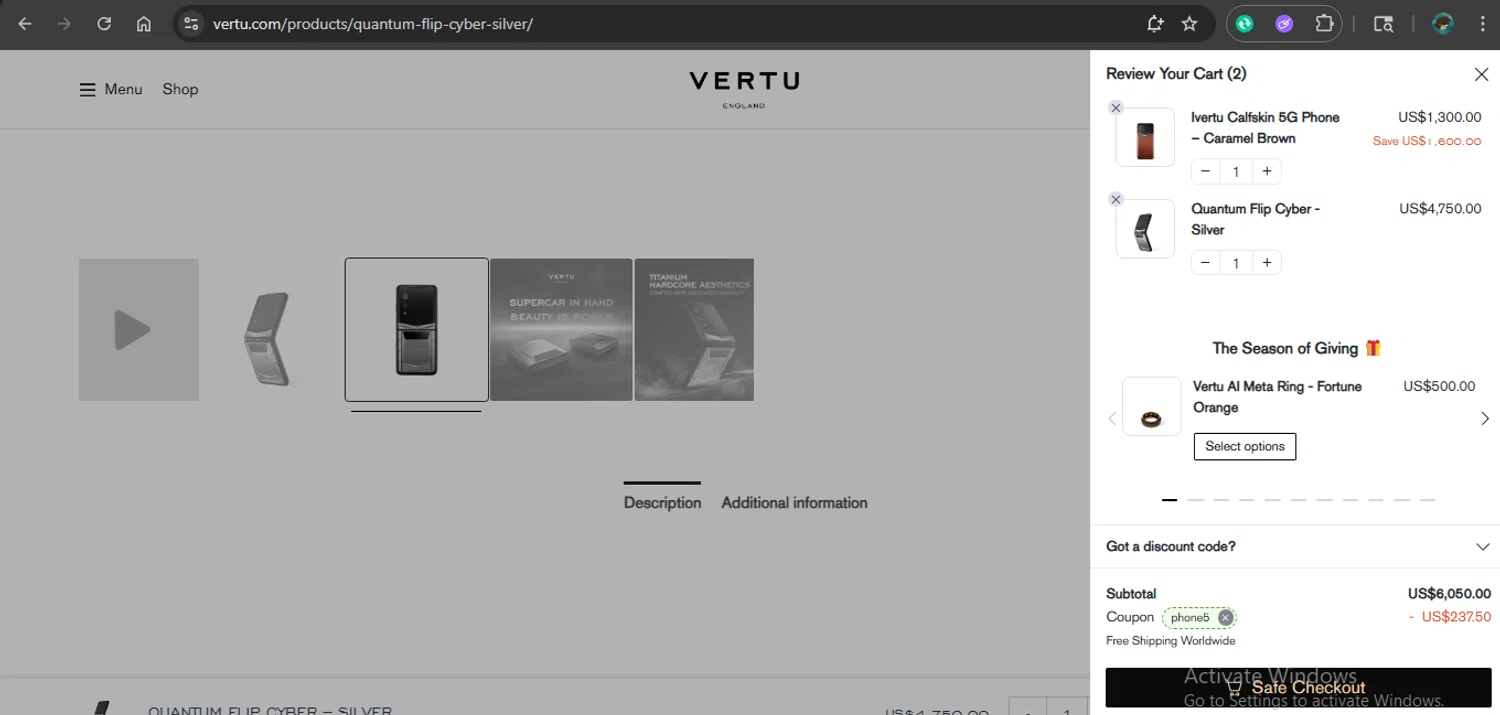
Task: Show previous Season of Giving item
Action: click(1112, 418)
